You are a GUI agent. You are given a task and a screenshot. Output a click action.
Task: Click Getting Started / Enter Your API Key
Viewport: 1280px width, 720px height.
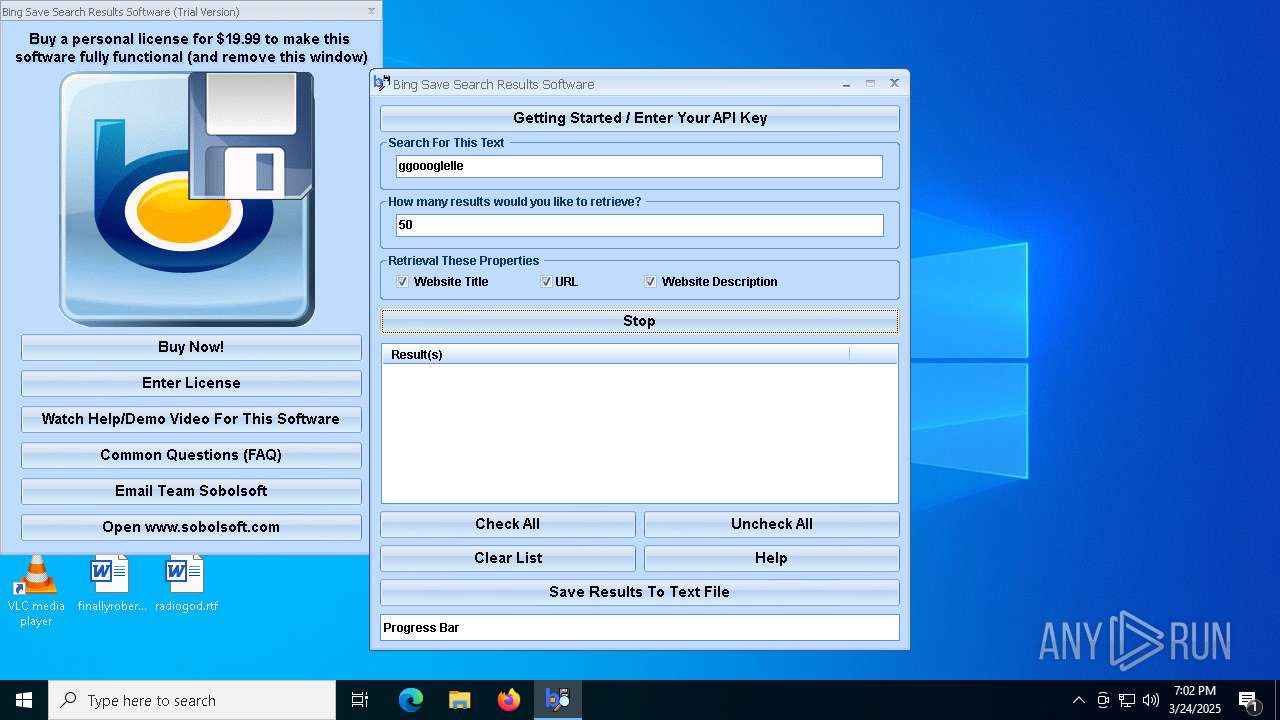point(640,118)
